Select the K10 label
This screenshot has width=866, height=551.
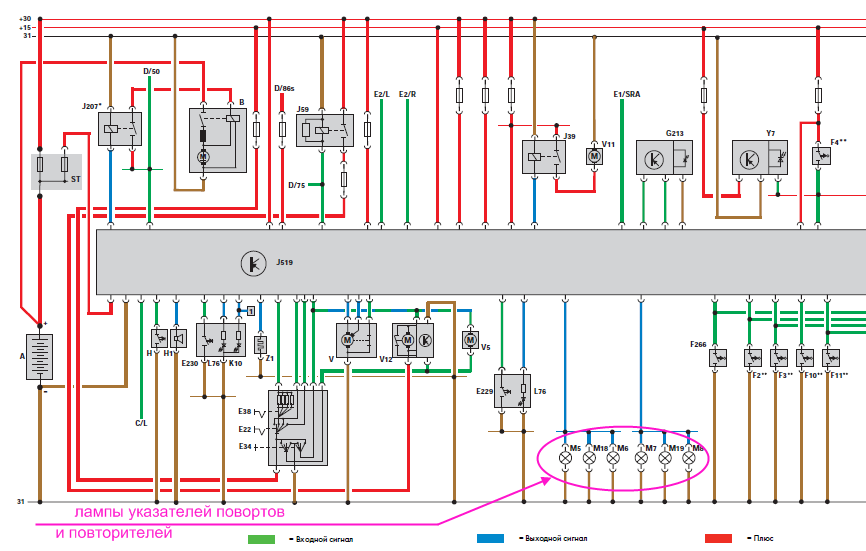coord(235,363)
